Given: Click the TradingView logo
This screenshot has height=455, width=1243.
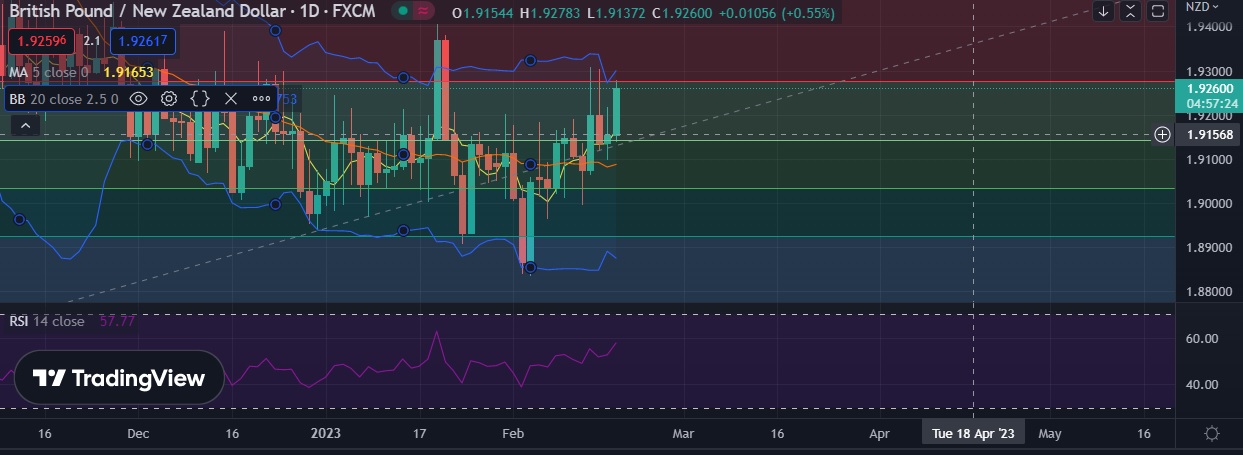Looking at the screenshot, I should pos(119,378).
